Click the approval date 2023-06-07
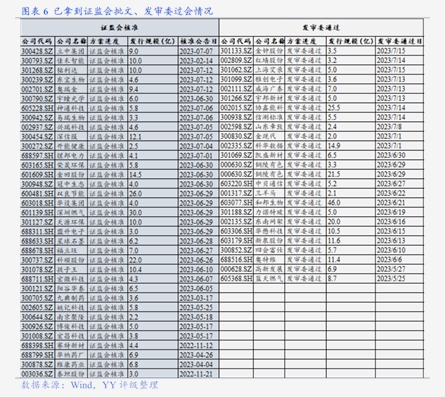The height and width of the screenshot is (397, 445). click(x=196, y=279)
